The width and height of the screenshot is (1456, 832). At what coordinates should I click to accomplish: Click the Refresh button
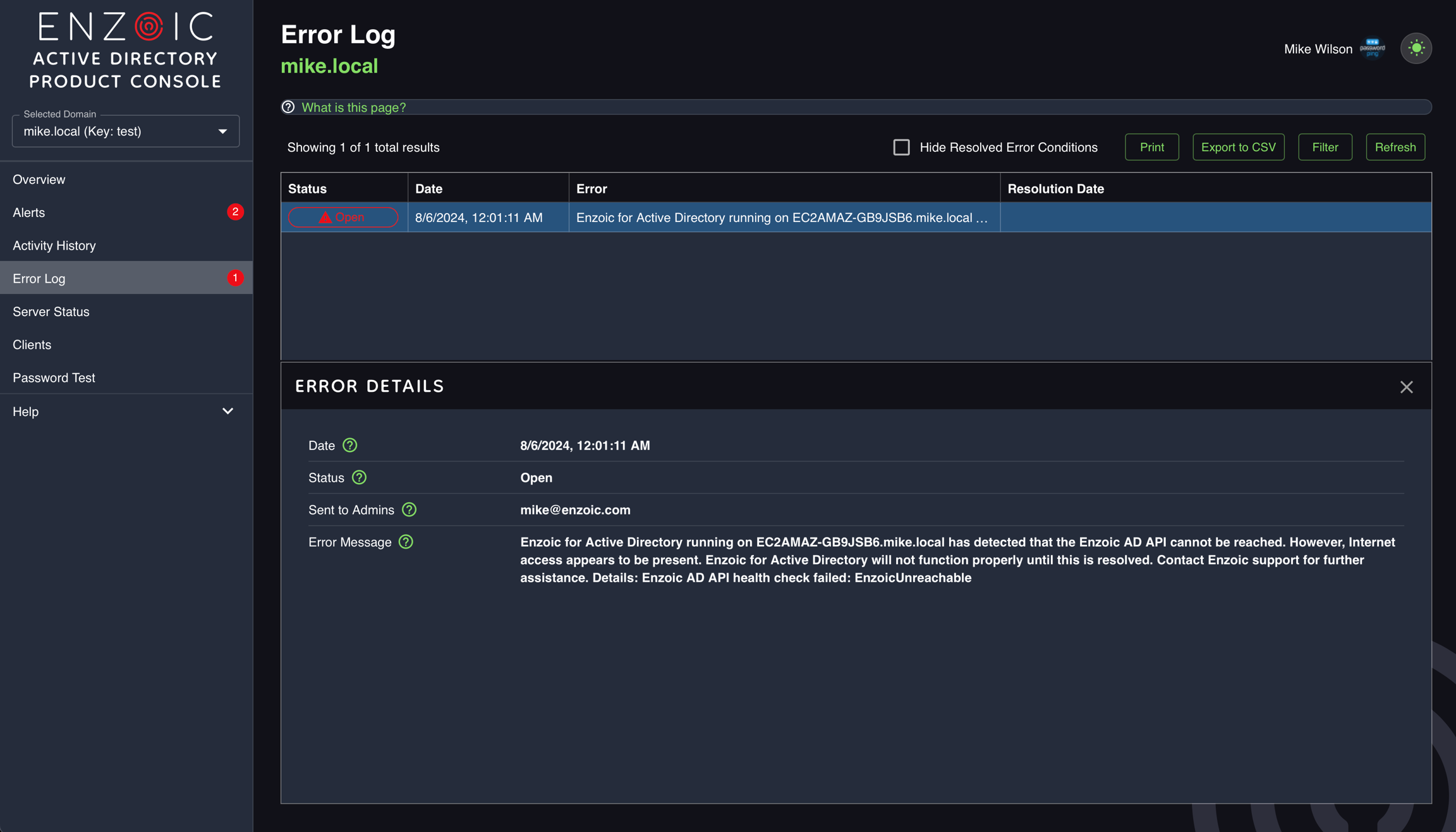(x=1395, y=147)
